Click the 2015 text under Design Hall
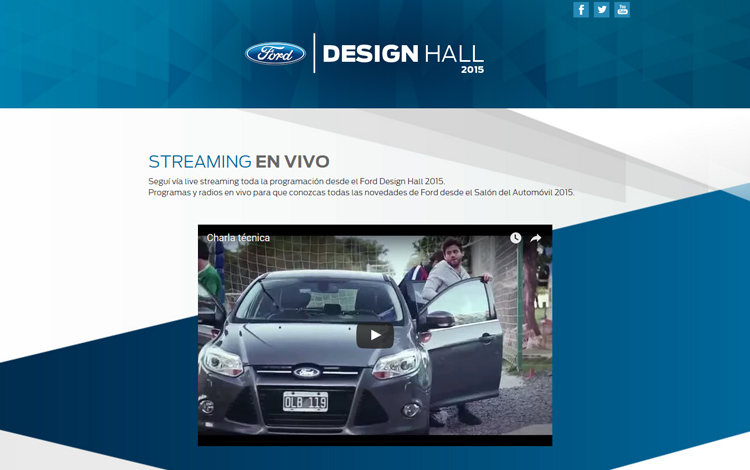 (x=472, y=70)
